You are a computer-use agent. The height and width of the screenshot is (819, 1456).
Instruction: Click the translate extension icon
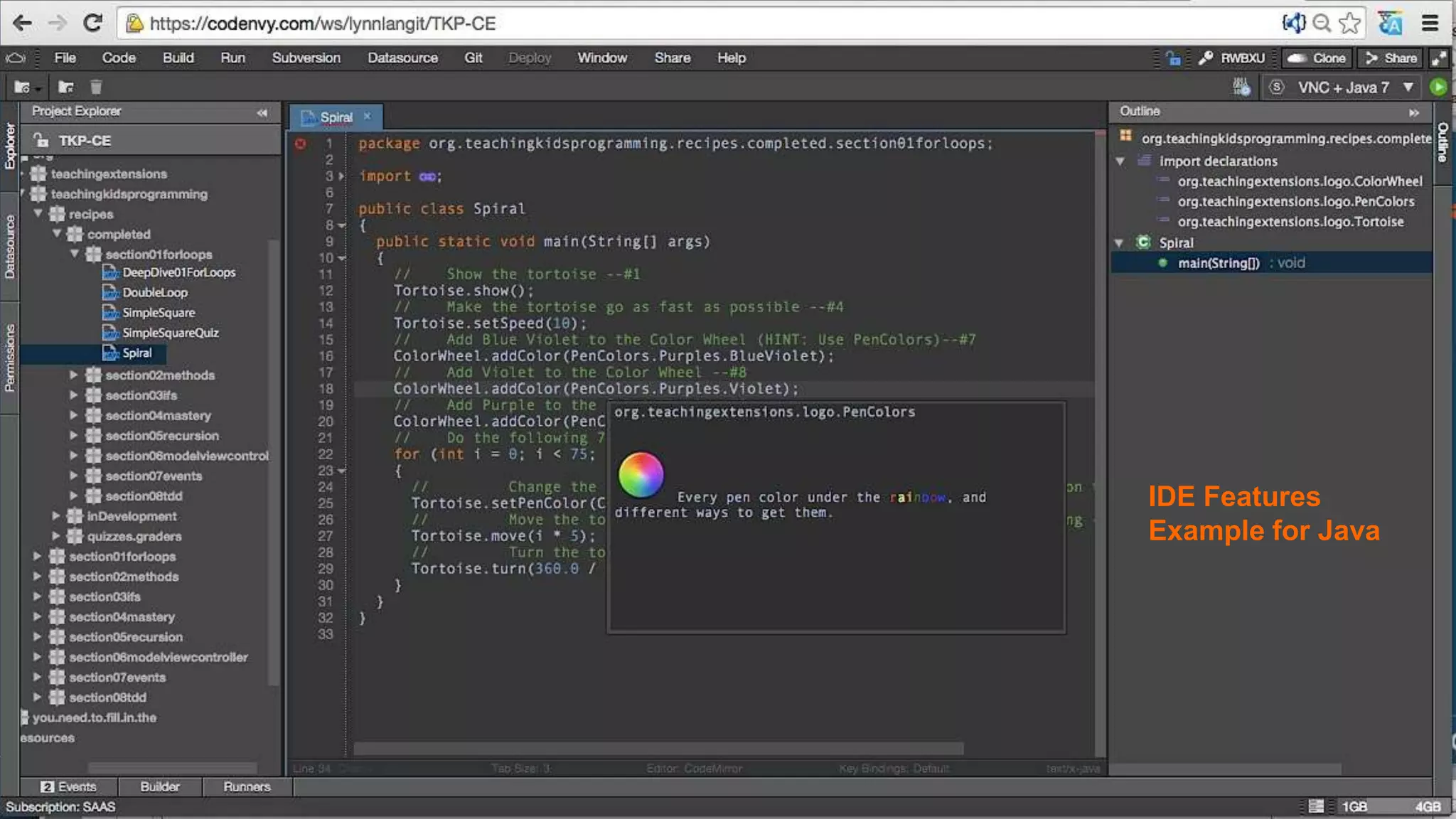pyautogui.click(x=1391, y=23)
